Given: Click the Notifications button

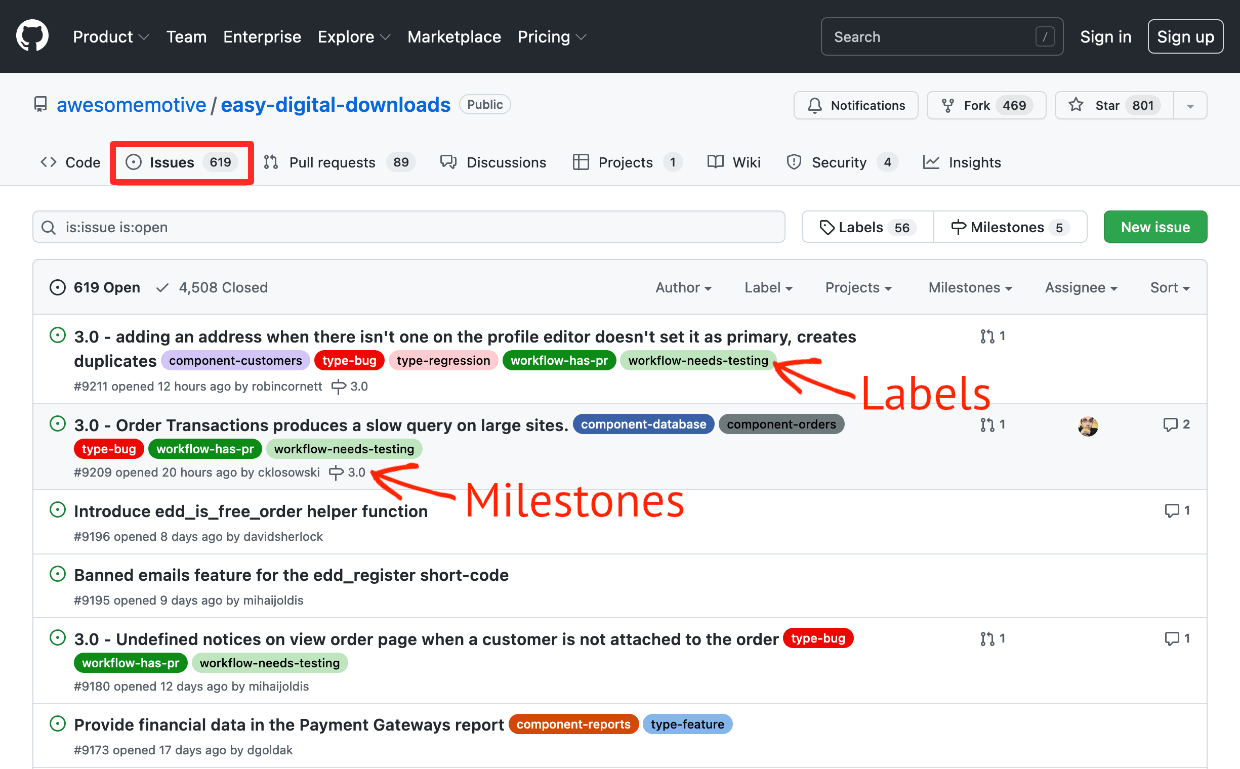Looking at the screenshot, I should 856,106.
